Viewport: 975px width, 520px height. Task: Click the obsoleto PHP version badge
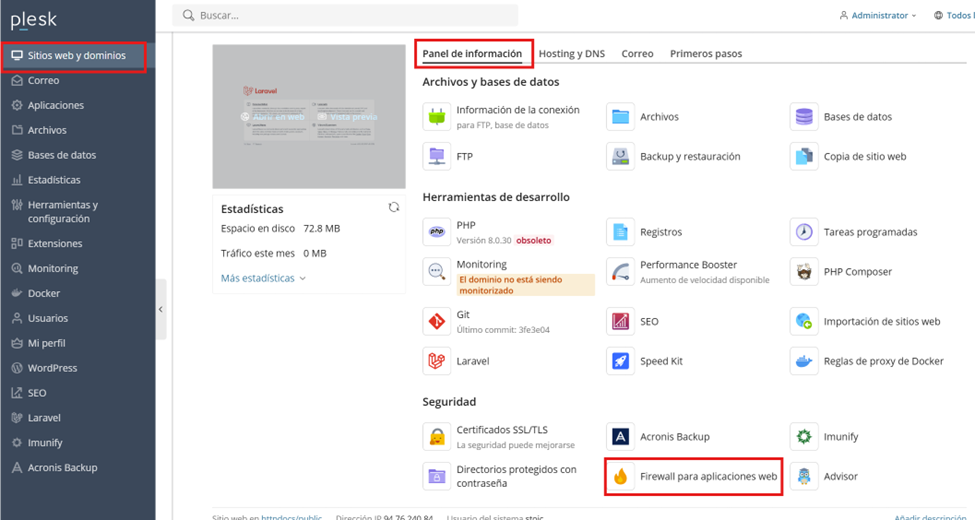(x=534, y=240)
